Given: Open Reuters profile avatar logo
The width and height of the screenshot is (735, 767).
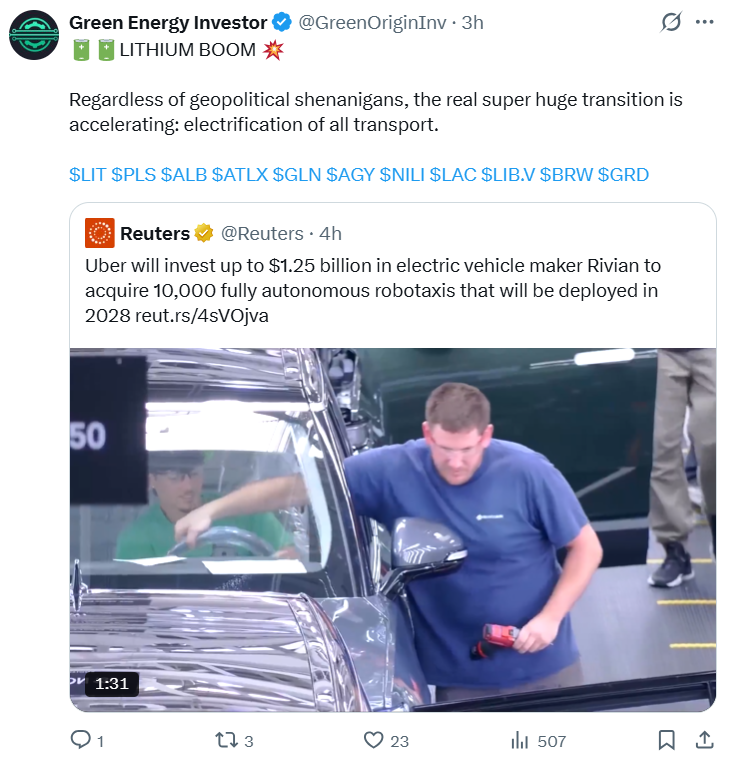Looking at the screenshot, I should [x=100, y=233].
